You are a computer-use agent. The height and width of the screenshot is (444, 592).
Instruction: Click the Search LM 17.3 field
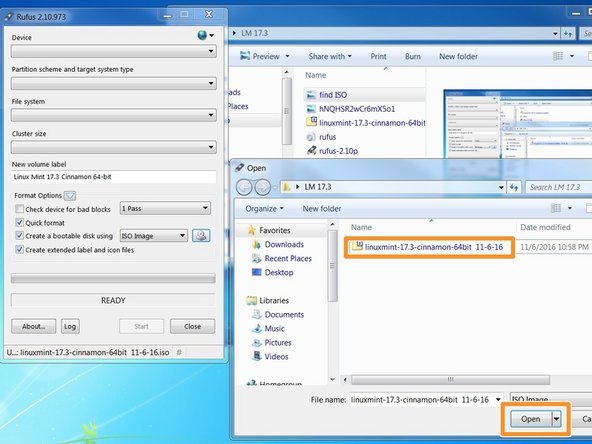point(559,187)
